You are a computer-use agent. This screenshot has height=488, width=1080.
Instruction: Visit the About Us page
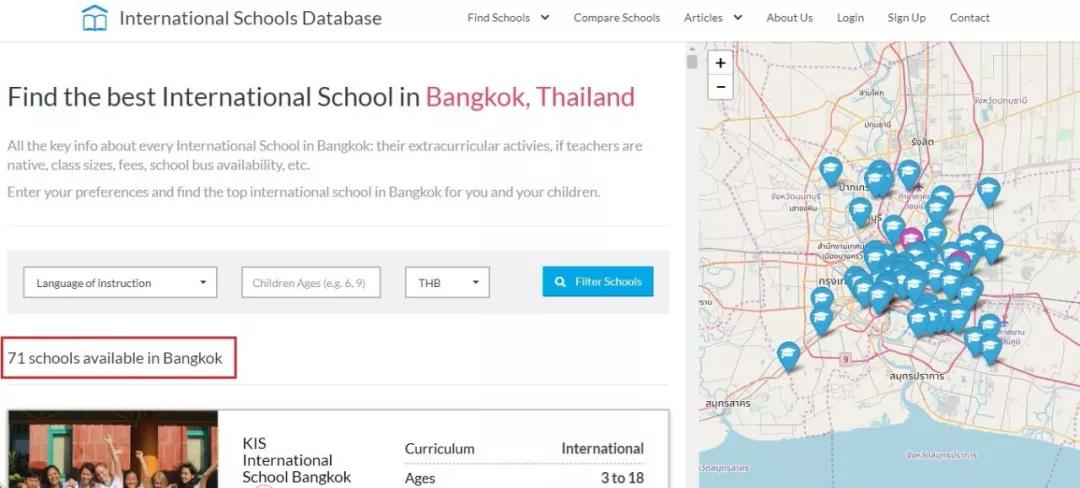[789, 18]
